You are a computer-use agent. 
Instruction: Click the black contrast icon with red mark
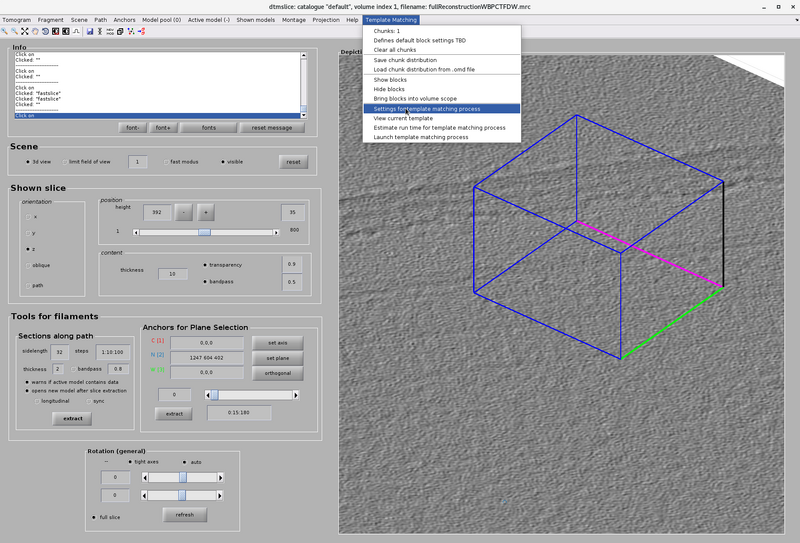55,32
